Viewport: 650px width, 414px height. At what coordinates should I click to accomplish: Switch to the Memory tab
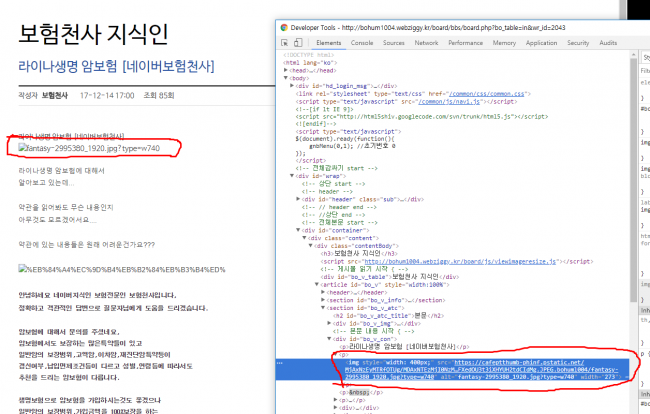pos(504,43)
